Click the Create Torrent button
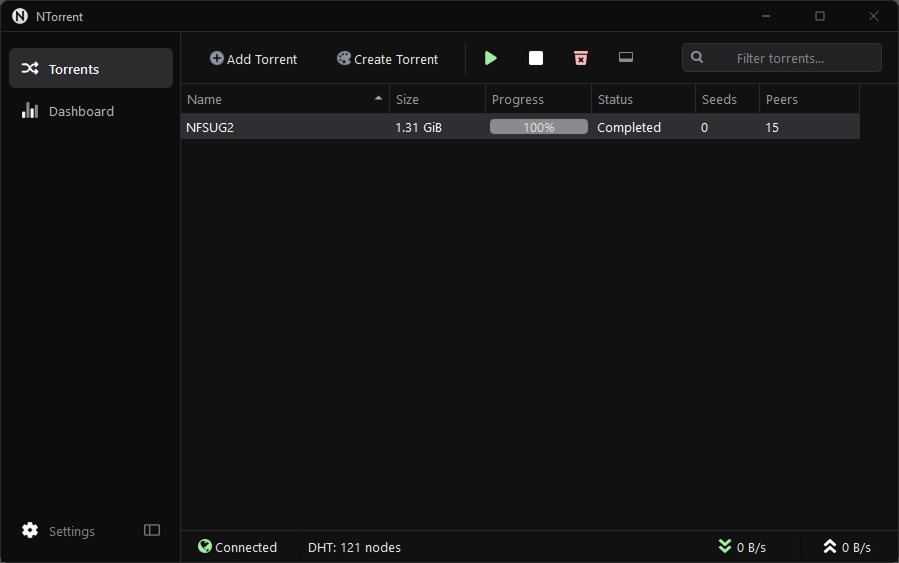The width and height of the screenshot is (899, 563). pyautogui.click(x=388, y=59)
